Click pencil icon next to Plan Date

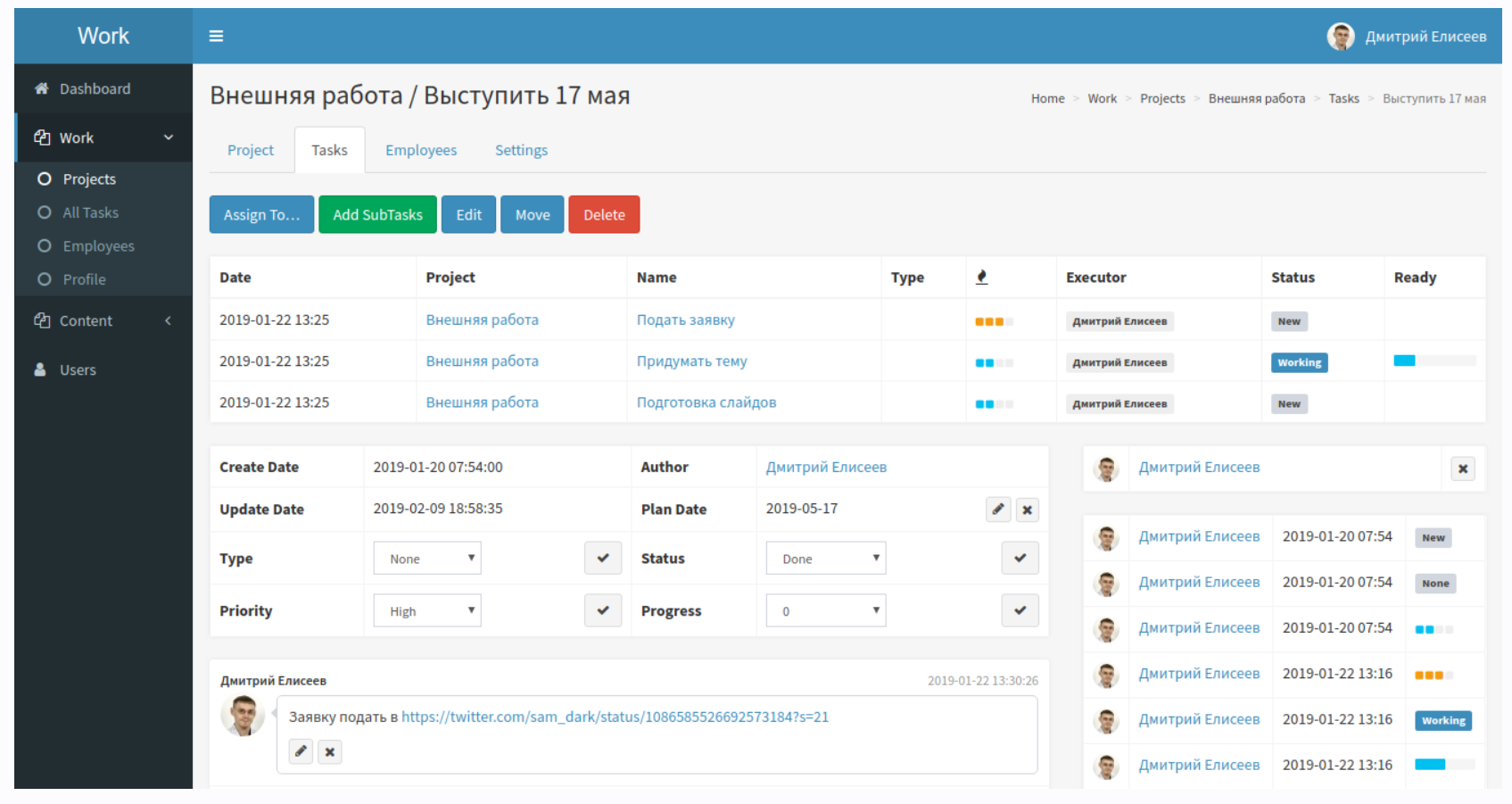(x=998, y=510)
